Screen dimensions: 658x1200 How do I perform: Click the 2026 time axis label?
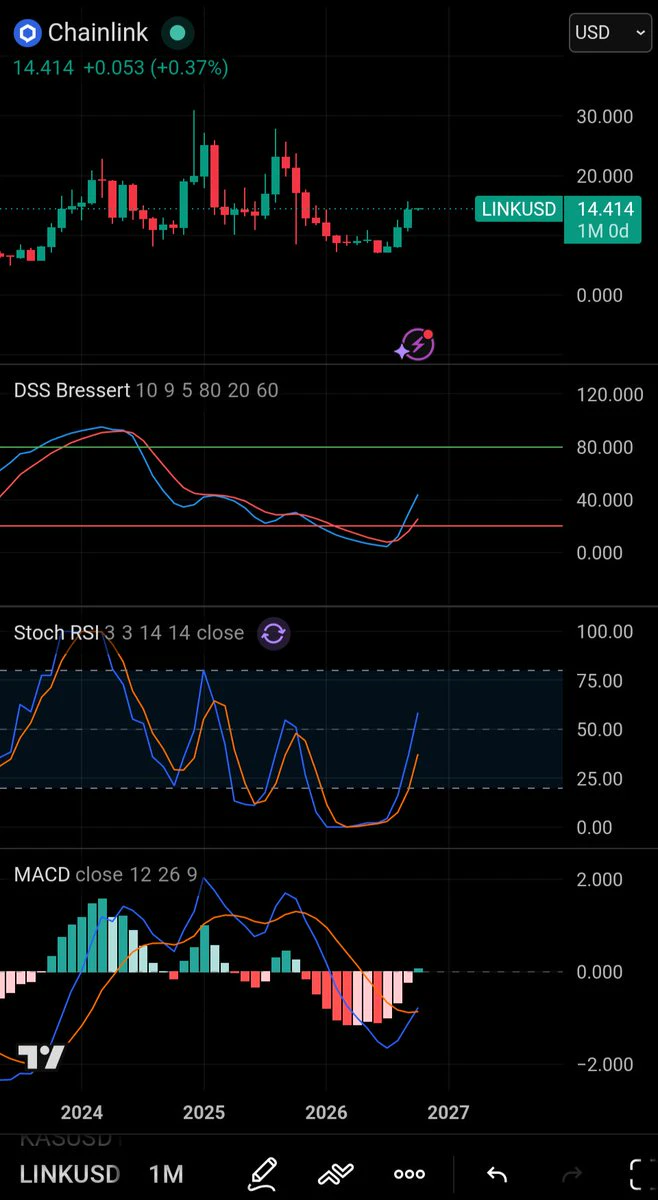[x=326, y=1112]
